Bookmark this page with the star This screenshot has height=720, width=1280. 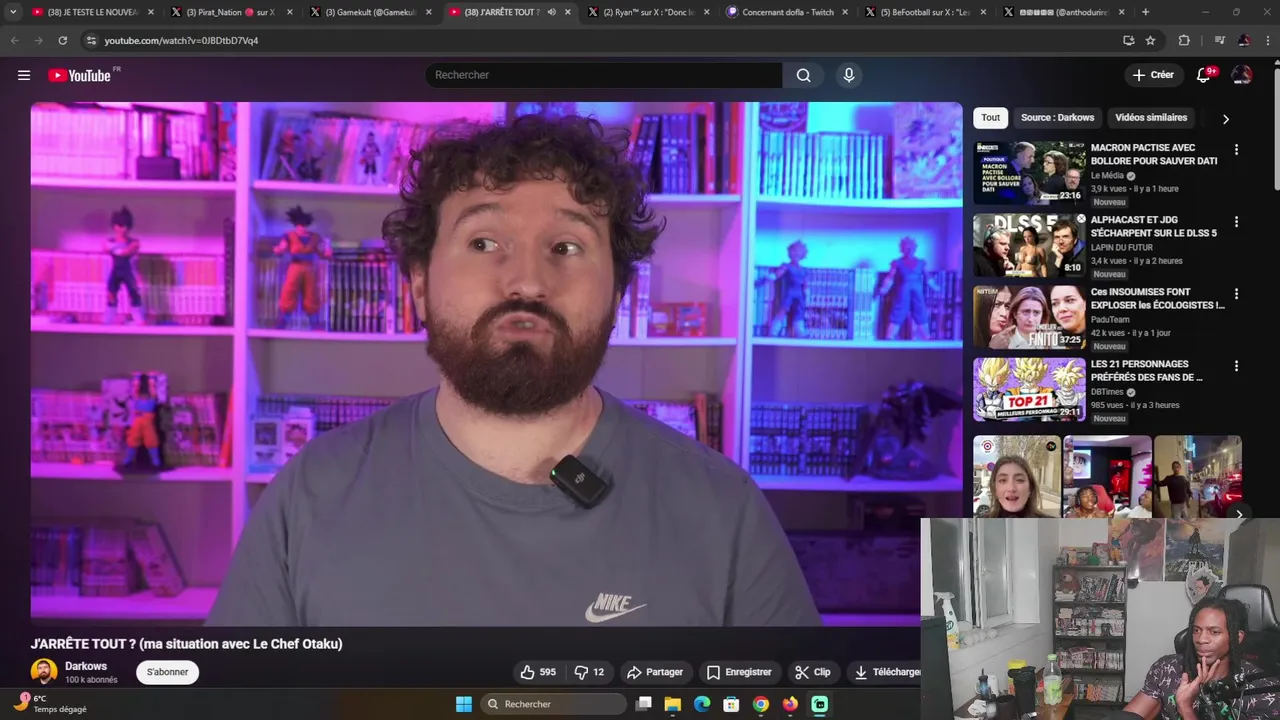(x=1151, y=40)
